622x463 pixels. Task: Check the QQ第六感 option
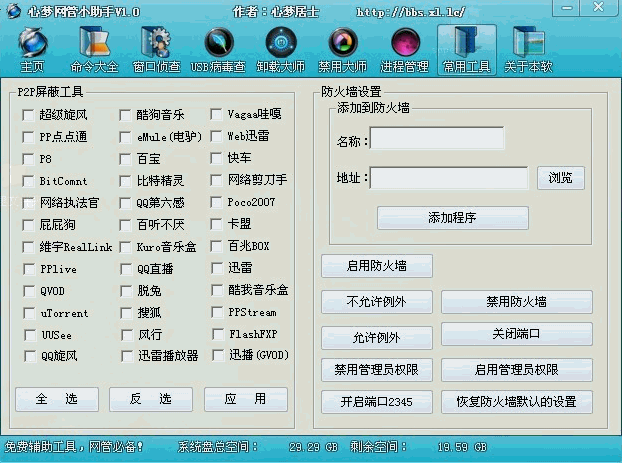pos(125,203)
